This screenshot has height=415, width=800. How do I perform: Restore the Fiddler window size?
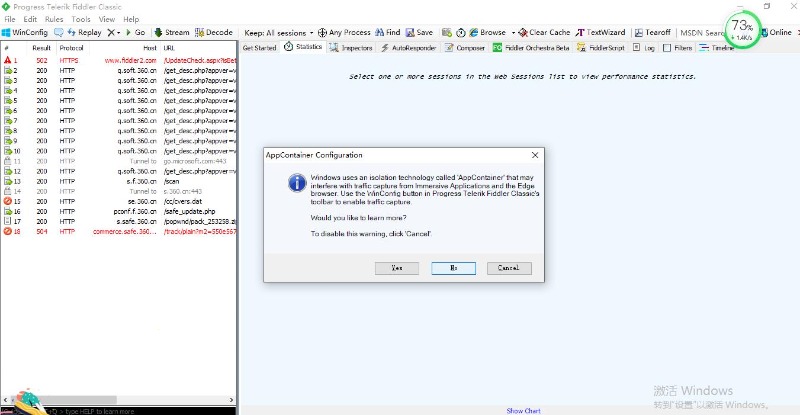(767, 6)
